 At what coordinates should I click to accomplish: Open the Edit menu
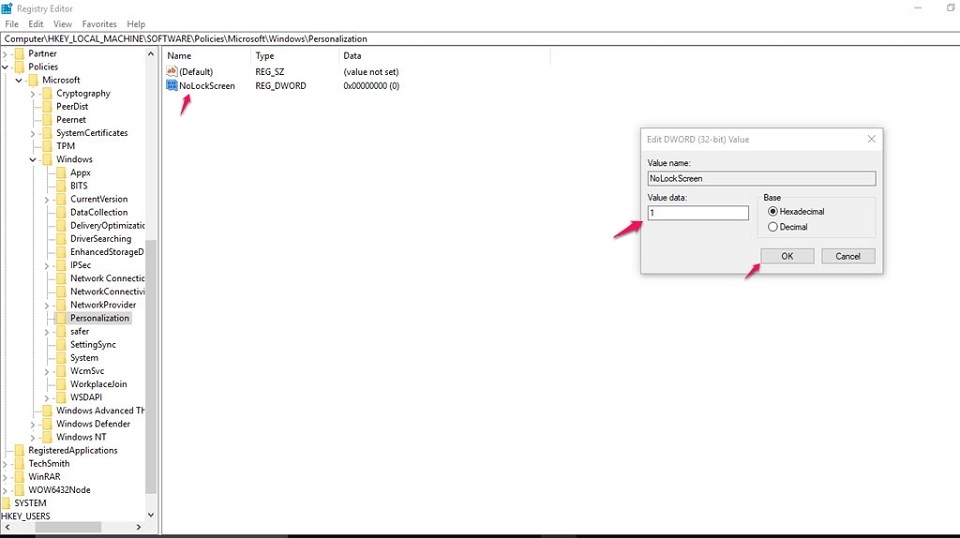pyautogui.click(x=36, y=24)
